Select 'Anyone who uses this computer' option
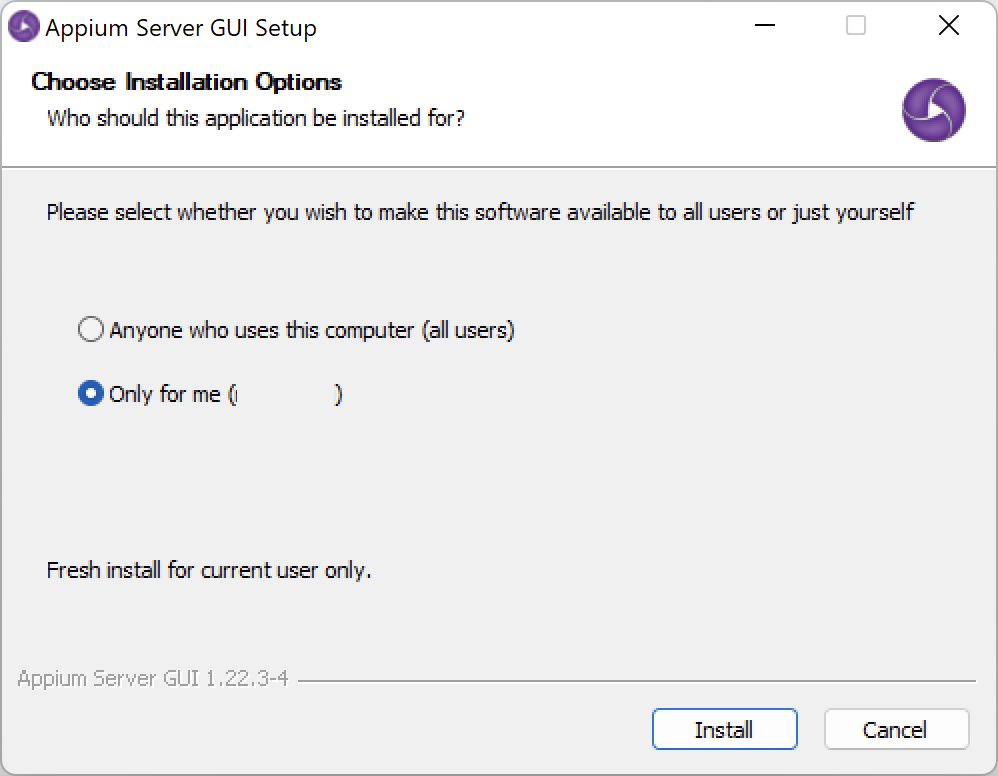Screen dimensions: 998x776 coord(90,329)
